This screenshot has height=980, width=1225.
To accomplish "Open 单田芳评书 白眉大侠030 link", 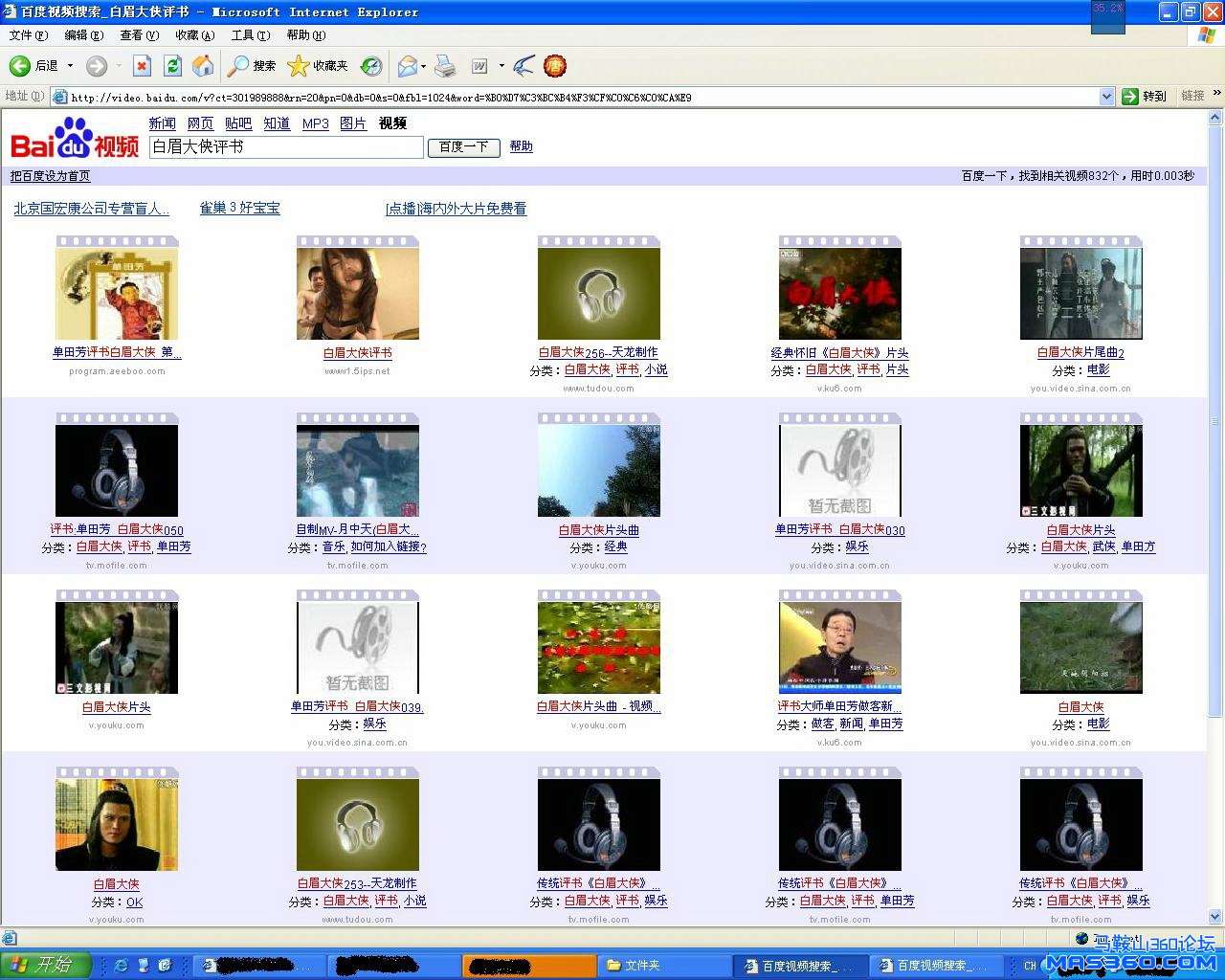I will tap(839, 529).
